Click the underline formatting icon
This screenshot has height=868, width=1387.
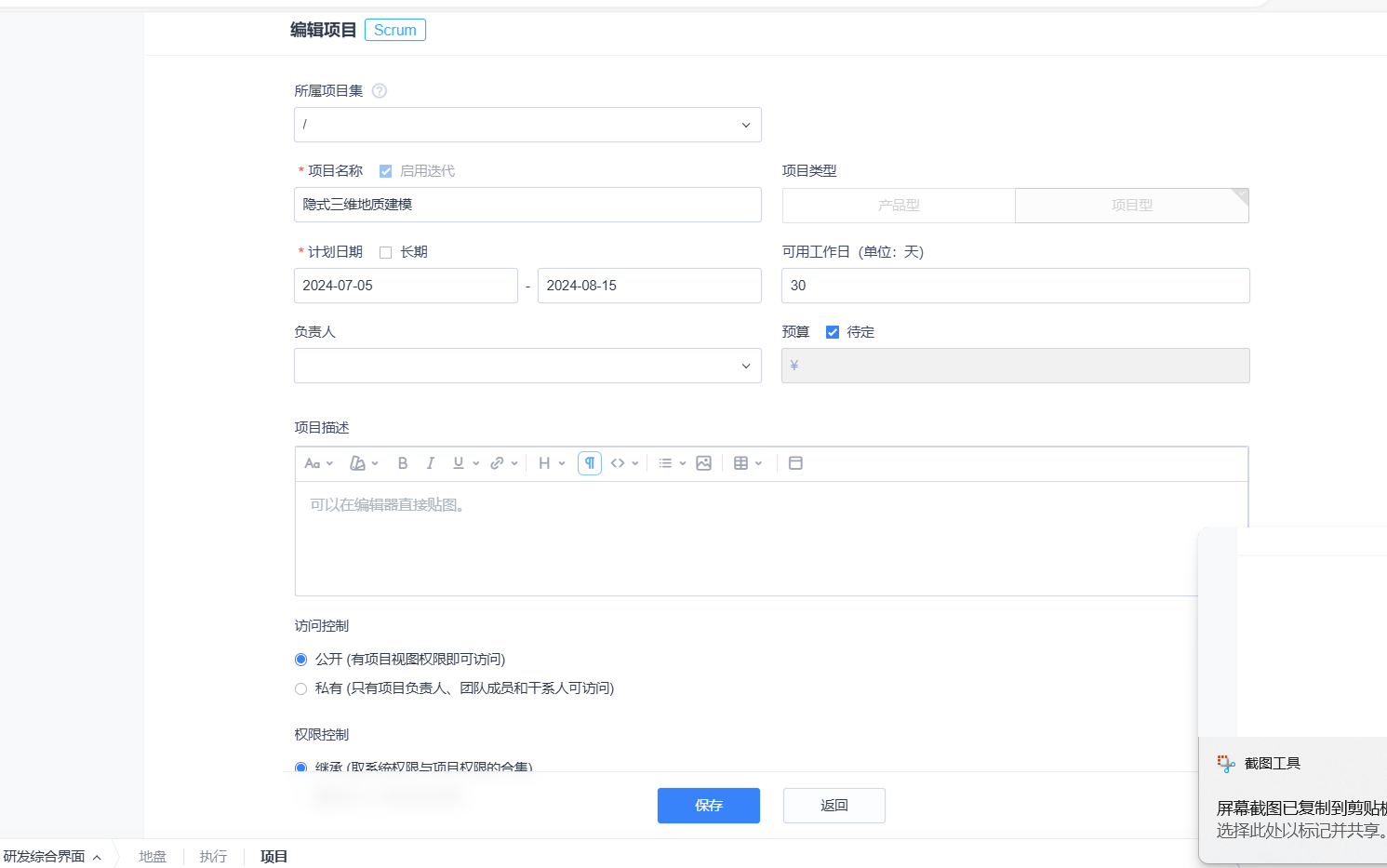pyautogui.click(x=458, y=463)
